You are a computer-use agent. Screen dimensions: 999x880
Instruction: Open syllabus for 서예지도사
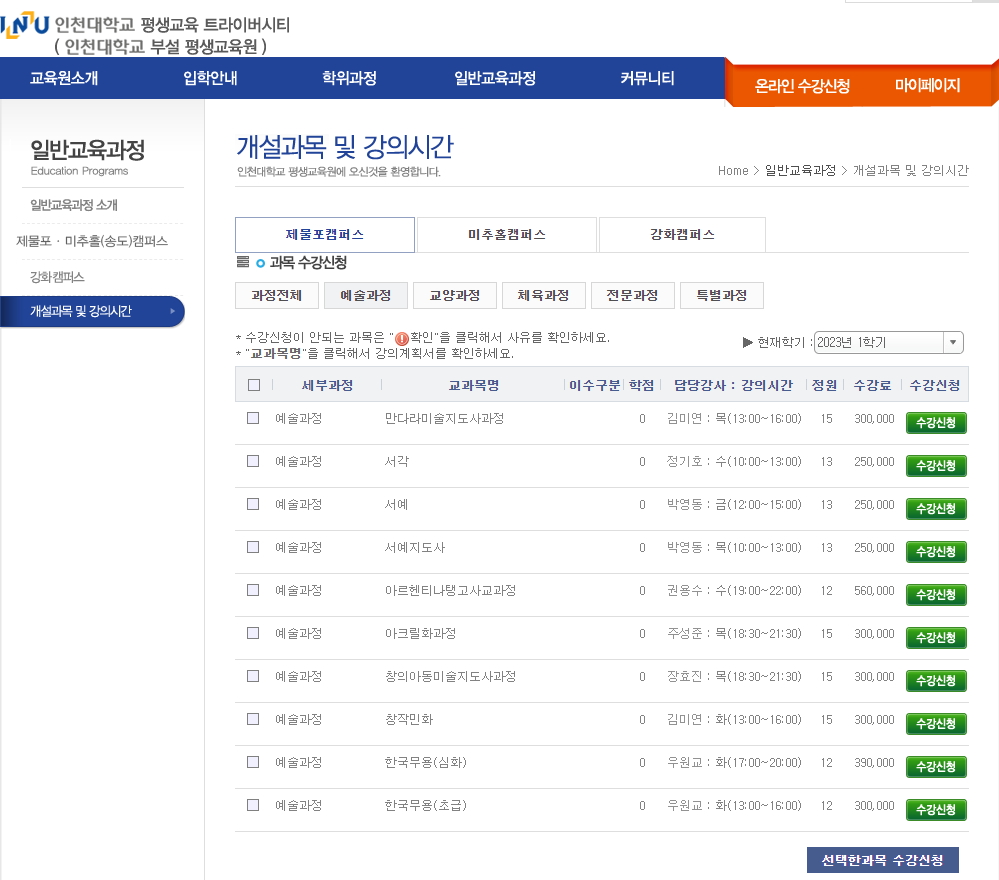pos(415,547)
